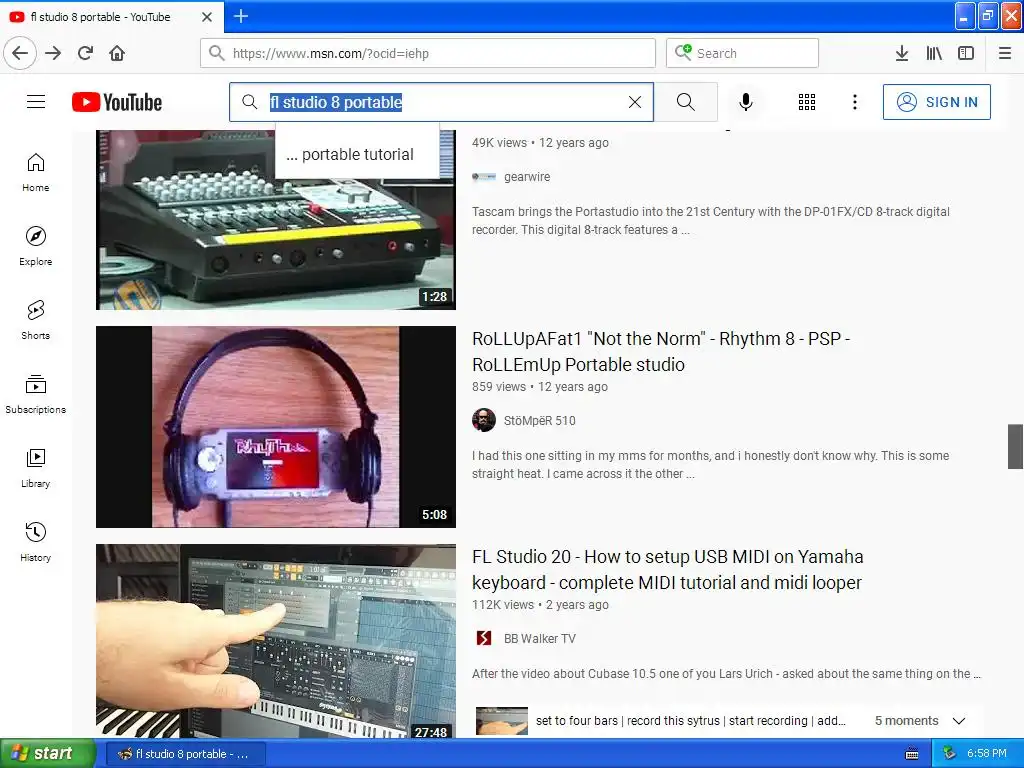The image size is (1024, 768).
Task: Open Library in the sidebar
Action: pos(36,468)
